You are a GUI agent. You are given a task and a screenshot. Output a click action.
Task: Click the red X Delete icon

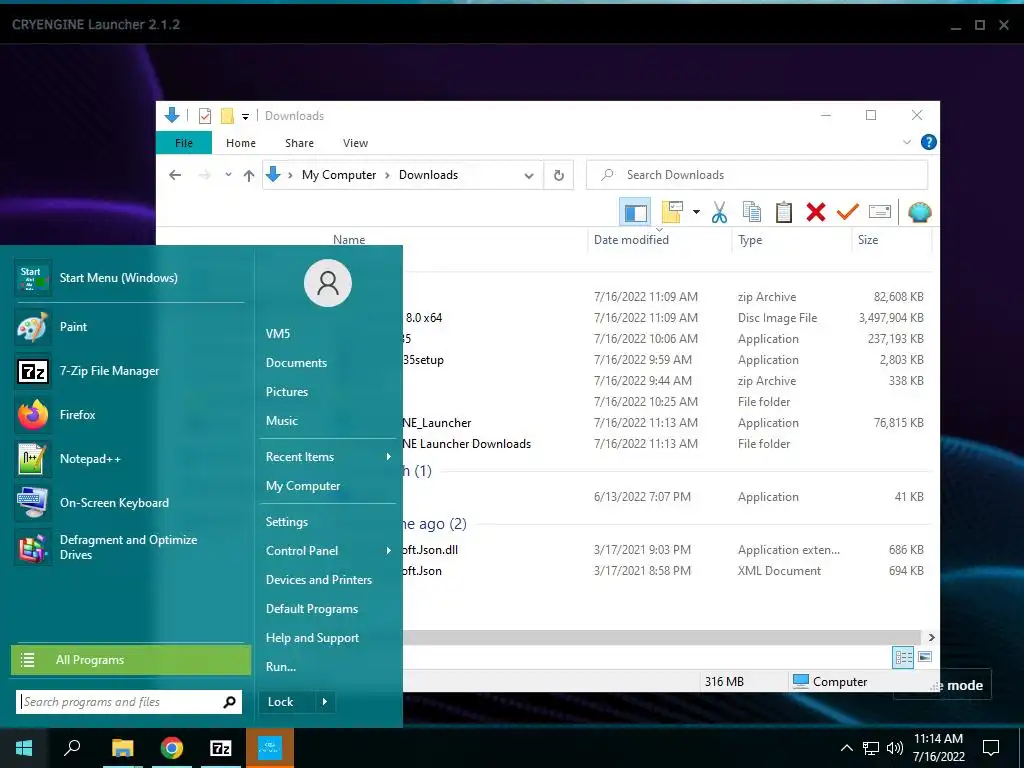816,212
